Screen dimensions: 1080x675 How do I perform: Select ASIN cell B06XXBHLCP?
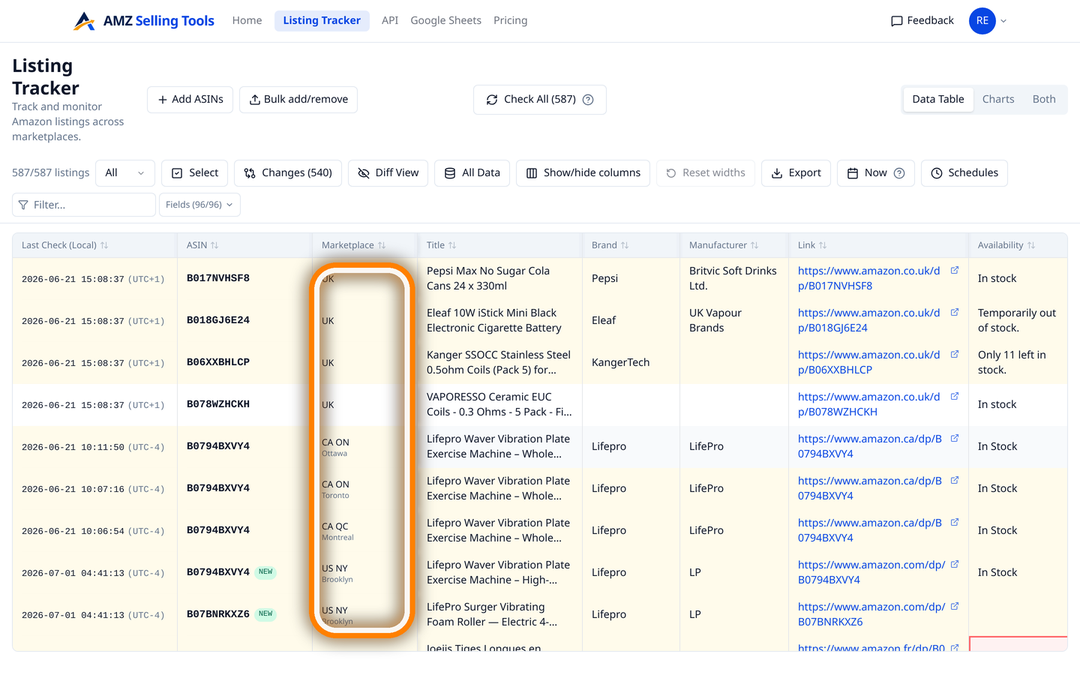(x=218, y=362)
